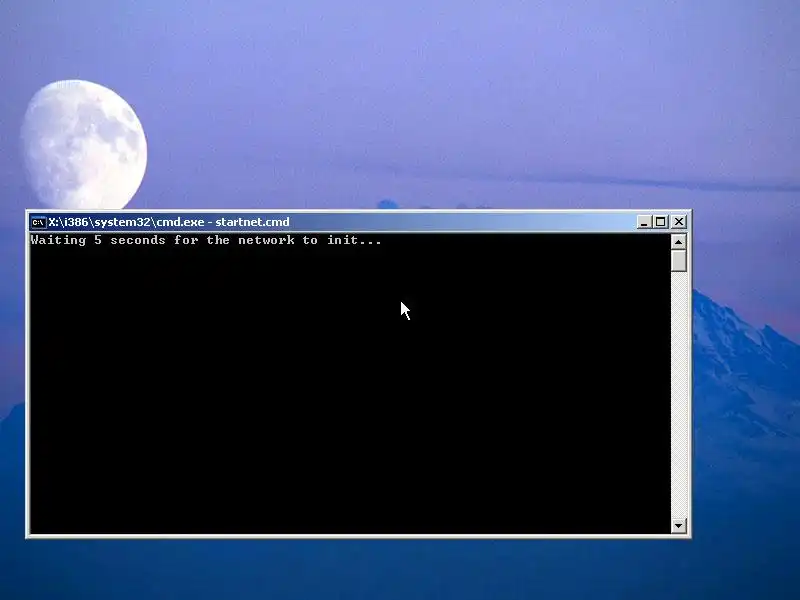Click the console vertical scrollbar thumb
The width and height of the screenshot is (800, 600).
[679, 261]
